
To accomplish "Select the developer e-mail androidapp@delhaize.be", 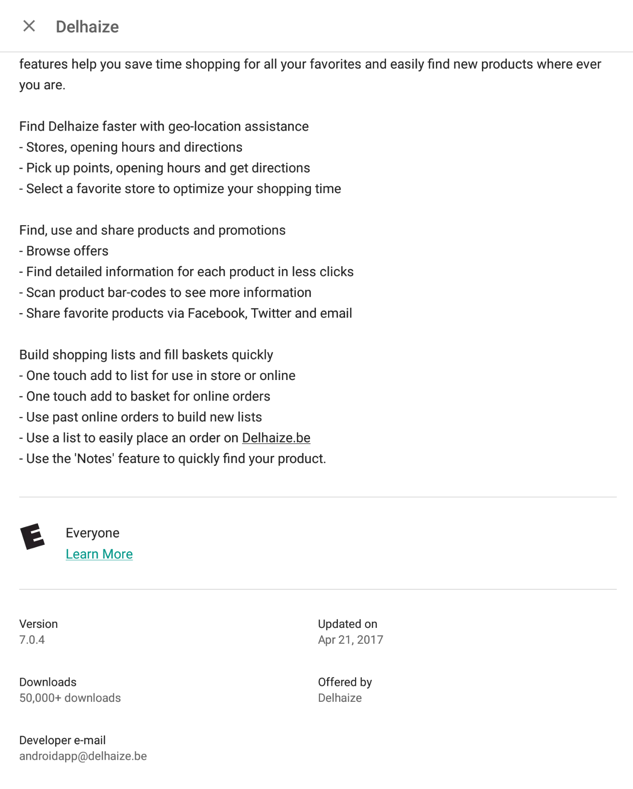I will [83, 756].
